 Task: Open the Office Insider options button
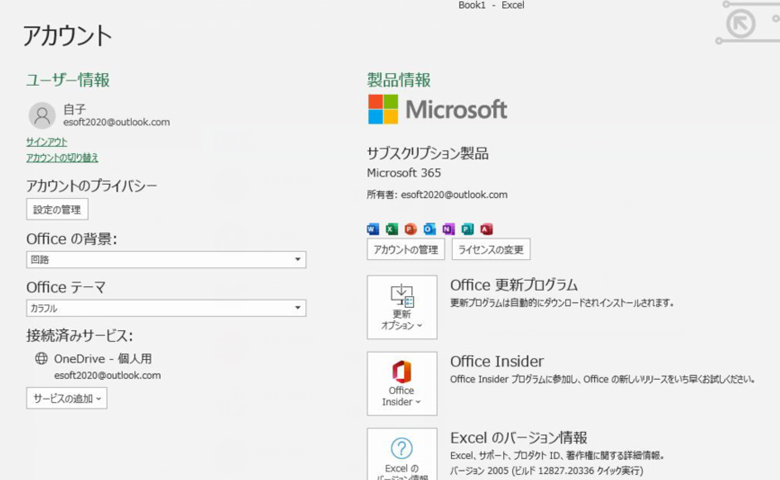pos(402,384)
